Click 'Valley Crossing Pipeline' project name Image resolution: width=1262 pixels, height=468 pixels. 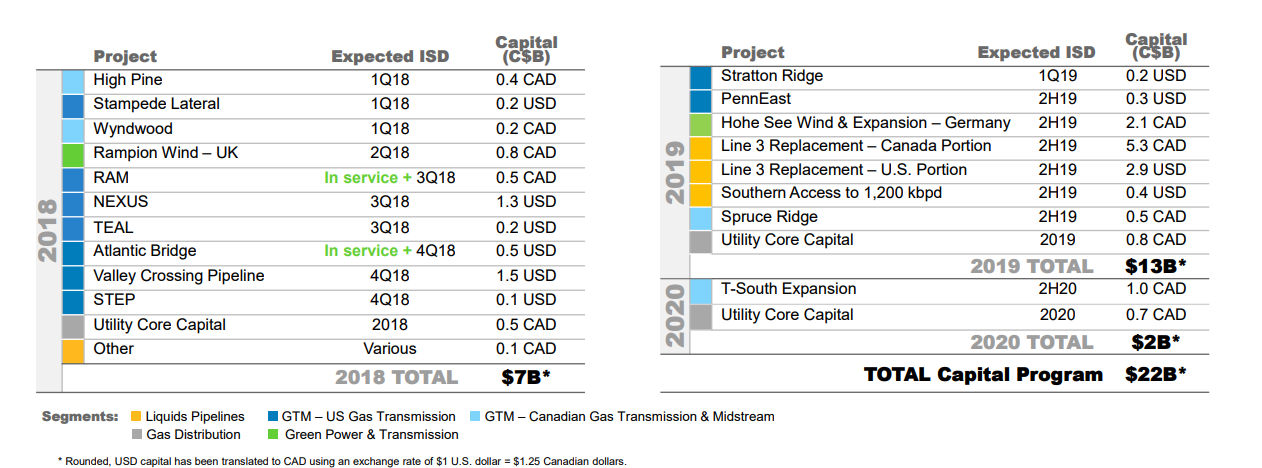[x=178, y=275]
